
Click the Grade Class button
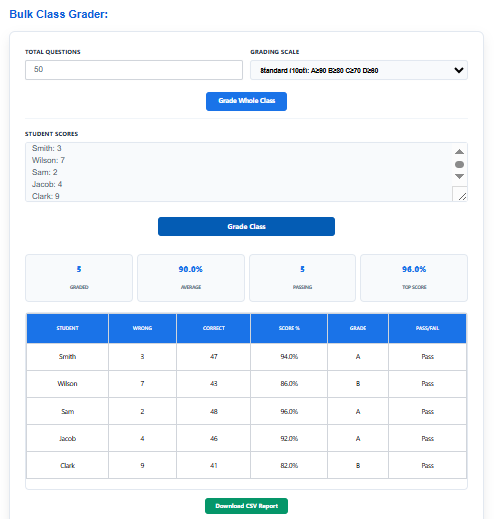246,226
